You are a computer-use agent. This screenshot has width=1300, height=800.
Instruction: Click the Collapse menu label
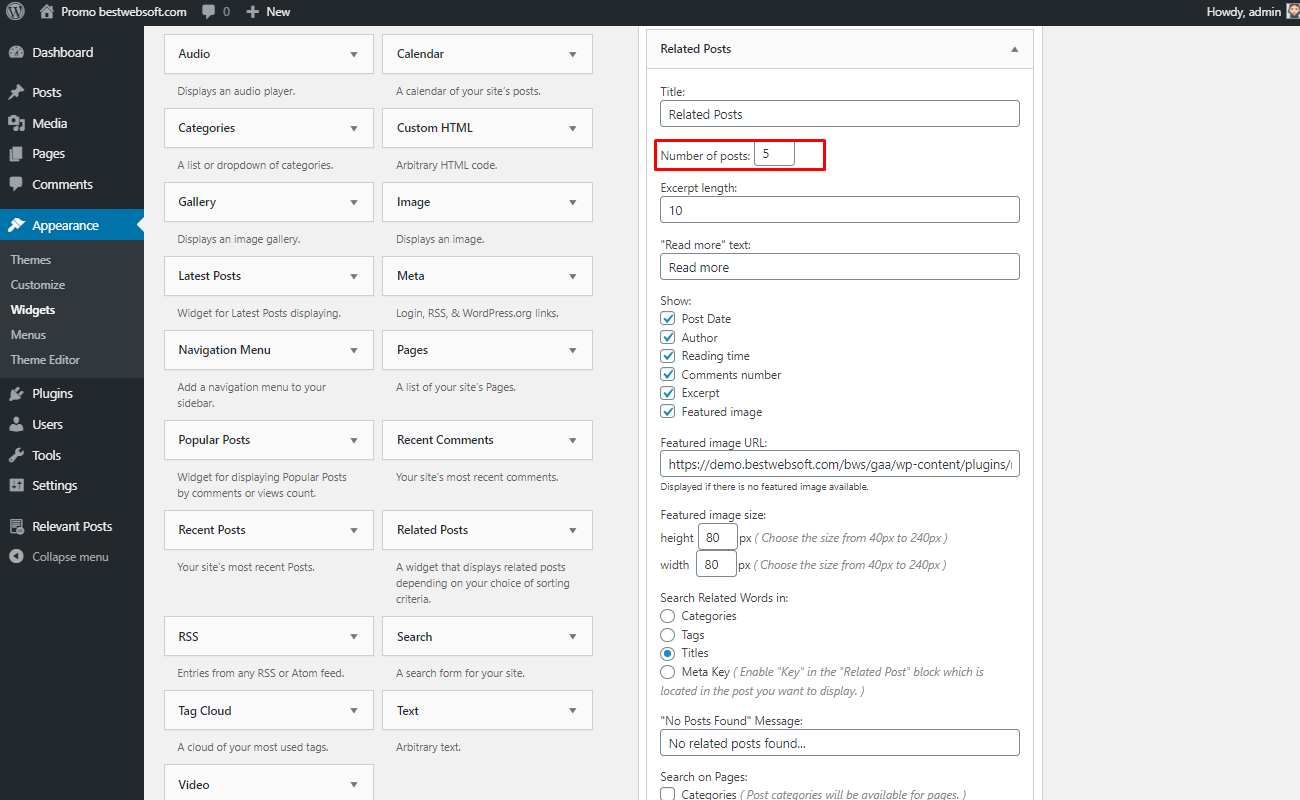70,557
